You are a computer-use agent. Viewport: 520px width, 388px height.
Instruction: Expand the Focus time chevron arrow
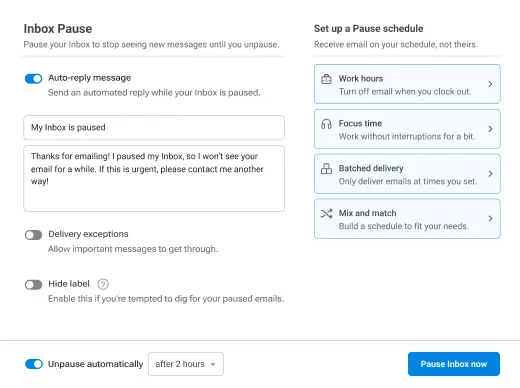pyautogui.click(x=490, y=129)
